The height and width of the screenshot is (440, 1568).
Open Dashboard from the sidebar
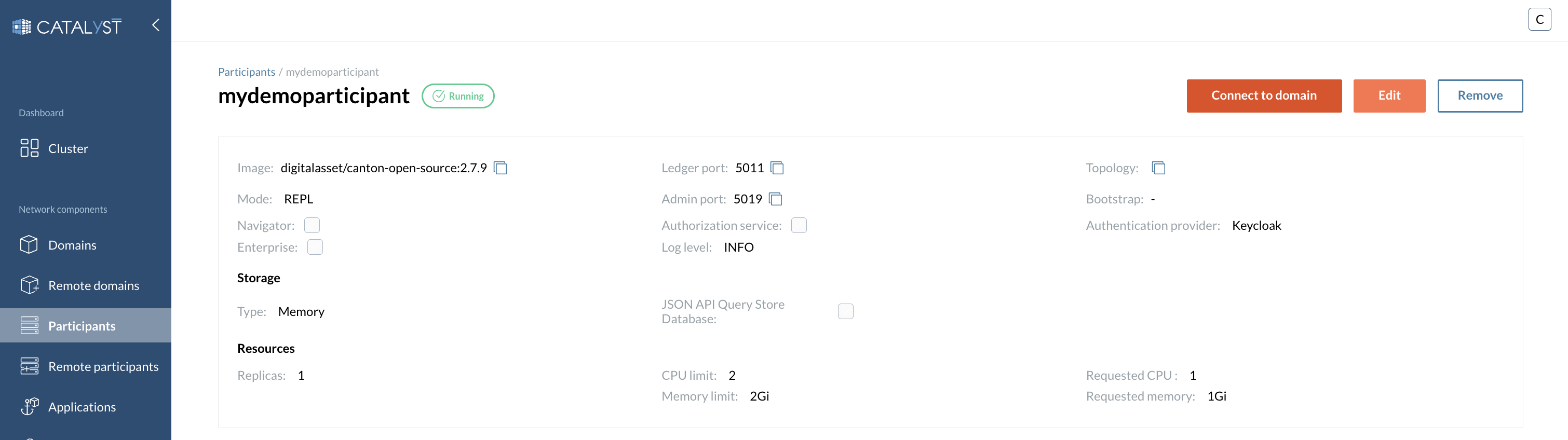pos(41,113)
